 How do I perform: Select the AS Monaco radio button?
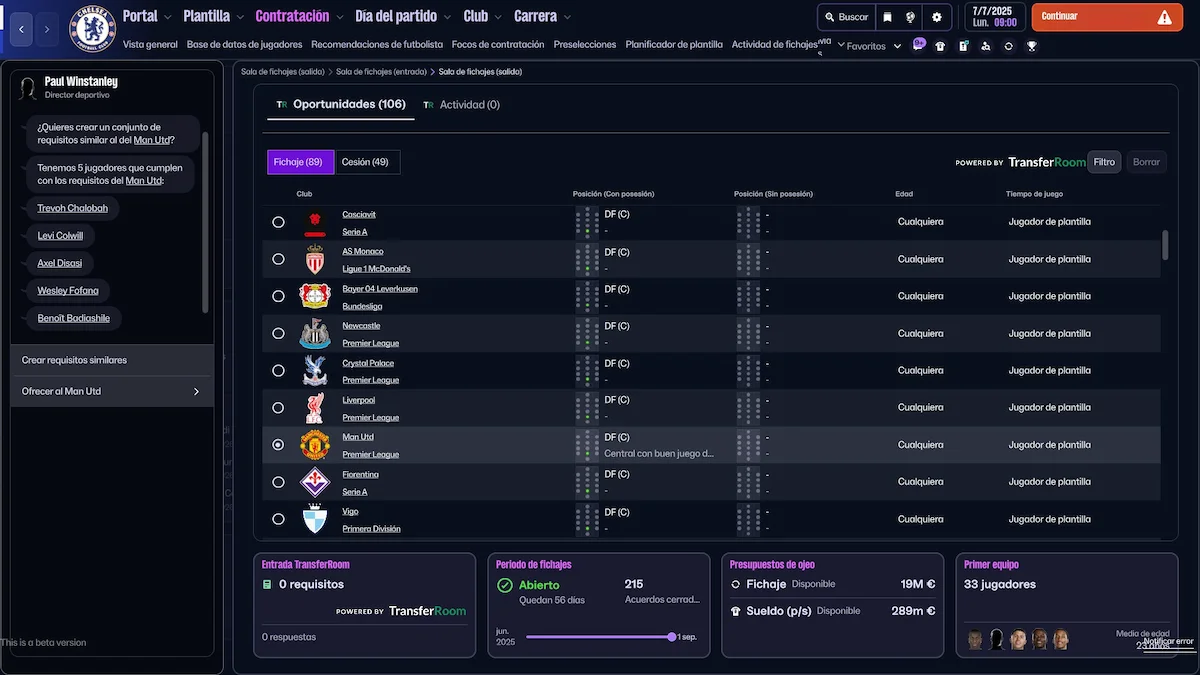click(278, 259)
